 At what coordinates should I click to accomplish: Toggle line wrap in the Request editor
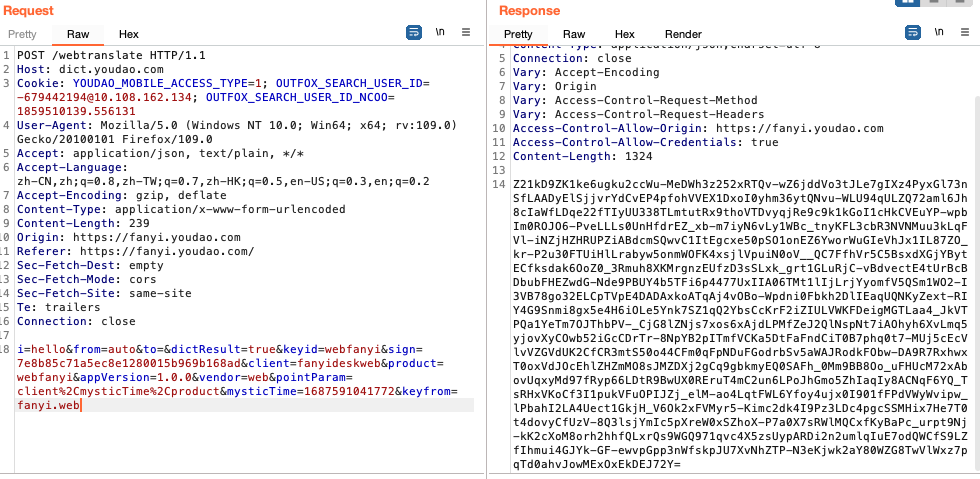[414, 33]
